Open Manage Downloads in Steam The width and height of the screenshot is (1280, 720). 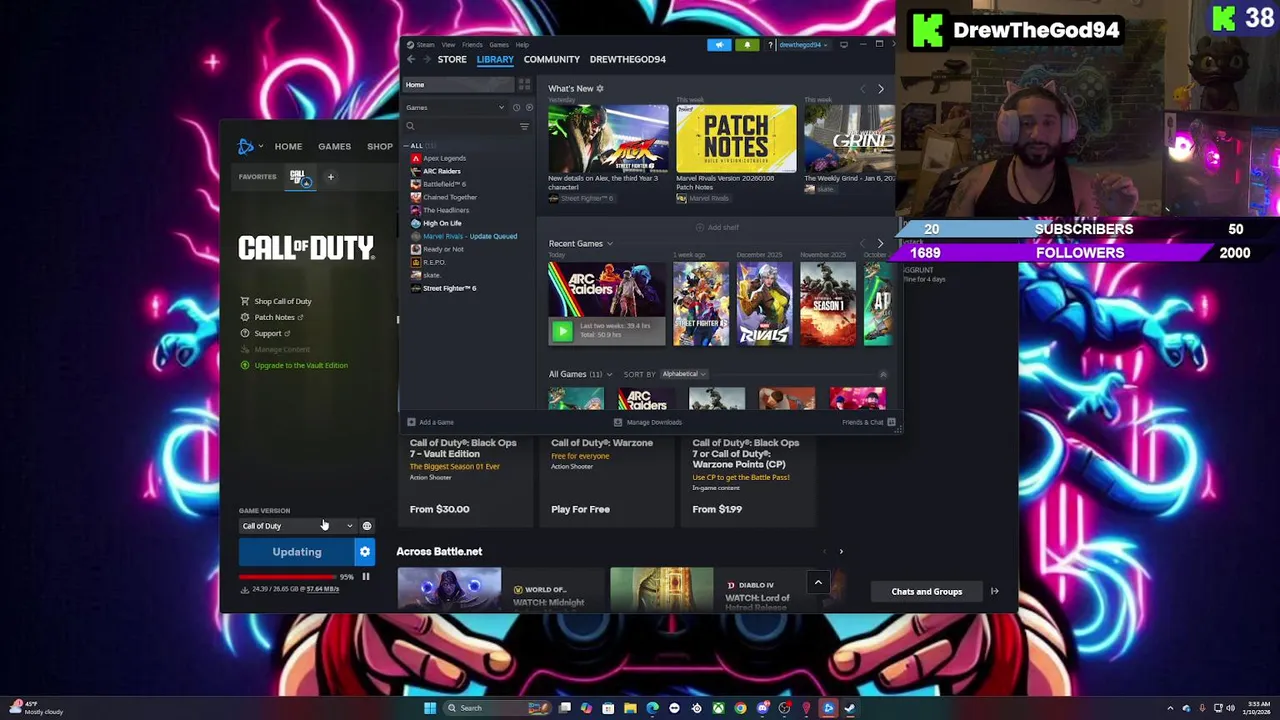point(648,423)
